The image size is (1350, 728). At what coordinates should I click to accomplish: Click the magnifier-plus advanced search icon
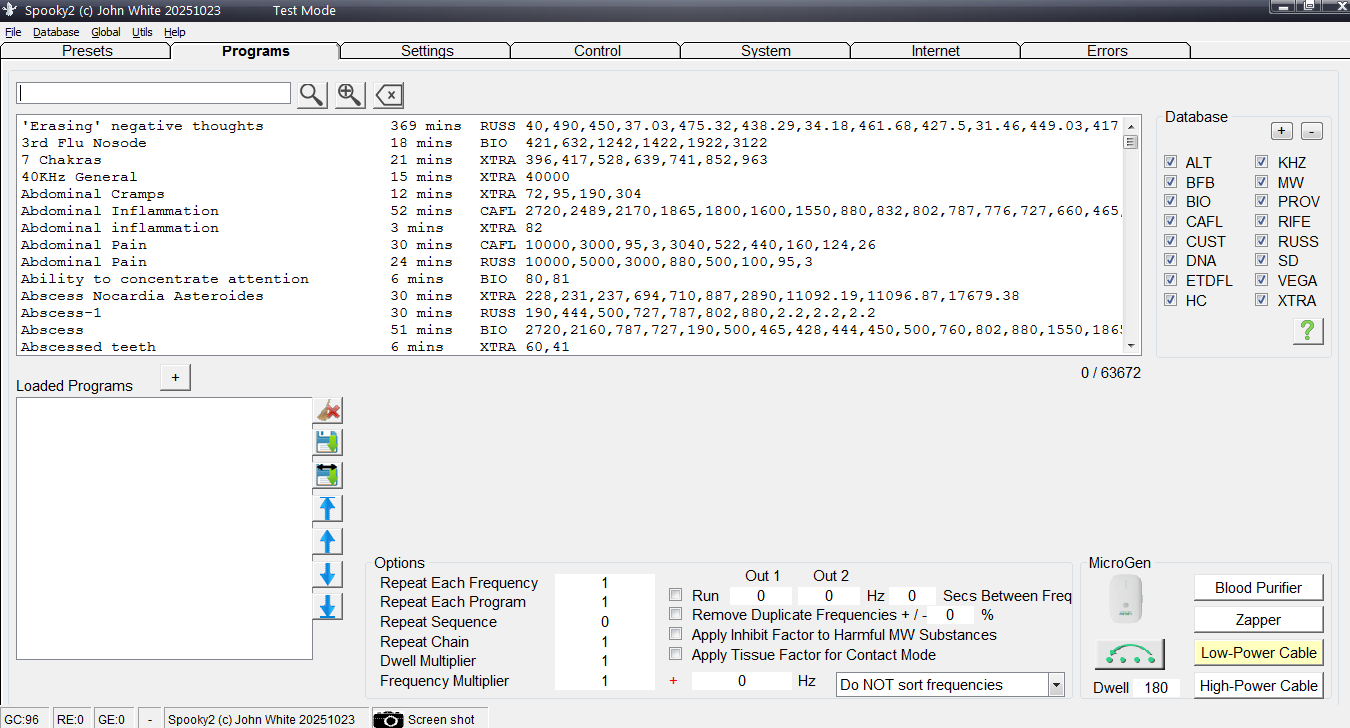click(349, 95)
